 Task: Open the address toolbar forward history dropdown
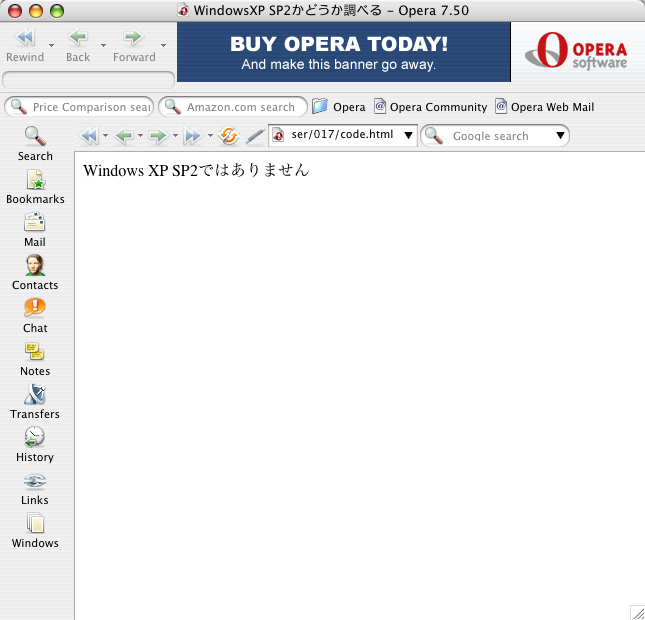pyautogui.click(x=175, y=135)
